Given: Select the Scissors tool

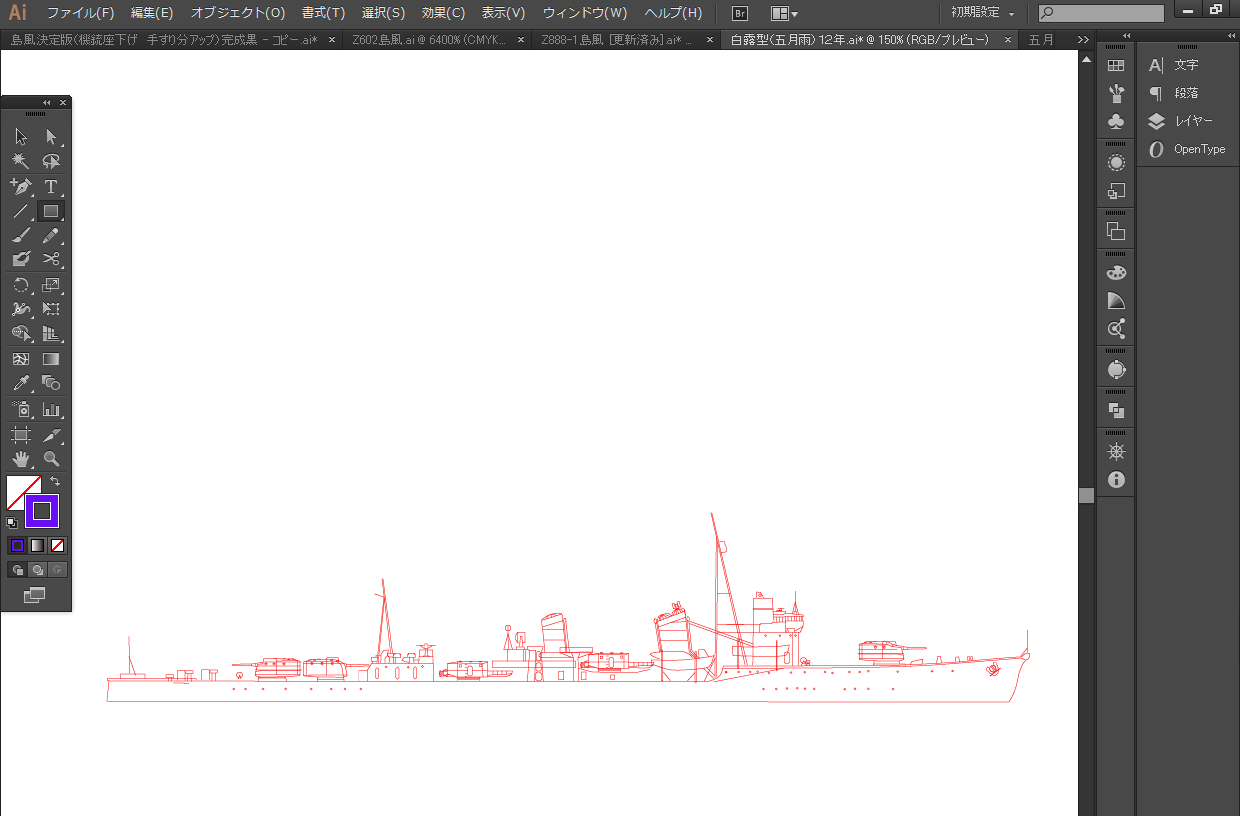Looking at the screenshot, I should 51,259.
